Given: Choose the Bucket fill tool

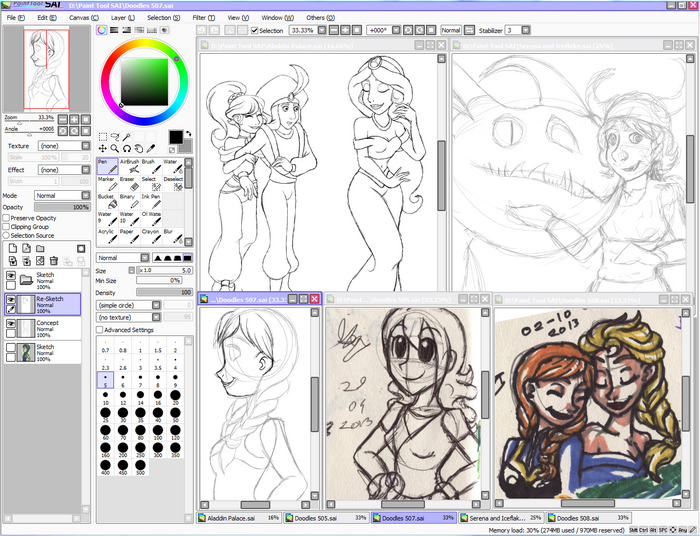Looking at the screenshot, I should point(108,201).
